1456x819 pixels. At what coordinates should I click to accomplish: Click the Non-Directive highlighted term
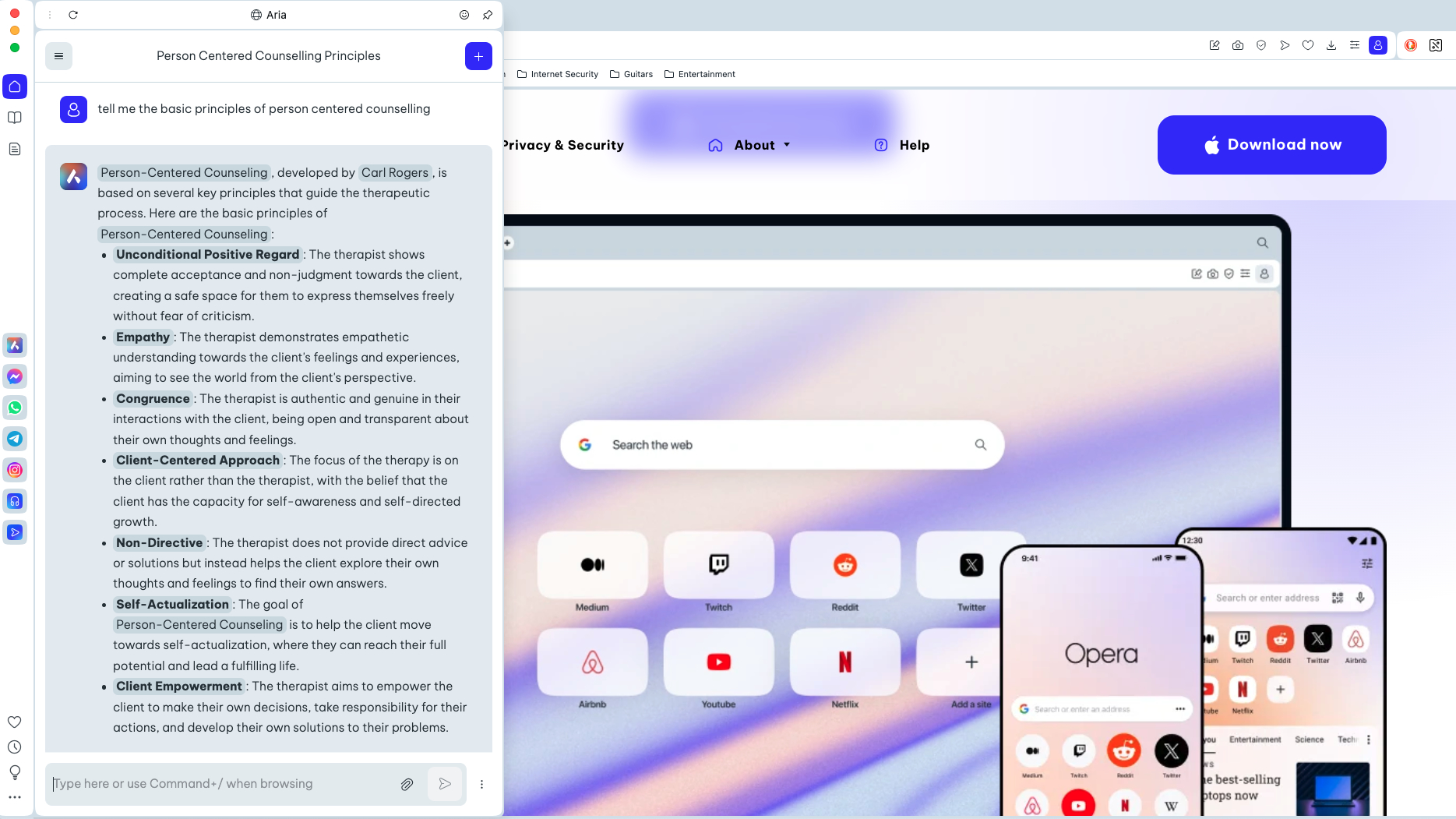[x=160, y=543]
